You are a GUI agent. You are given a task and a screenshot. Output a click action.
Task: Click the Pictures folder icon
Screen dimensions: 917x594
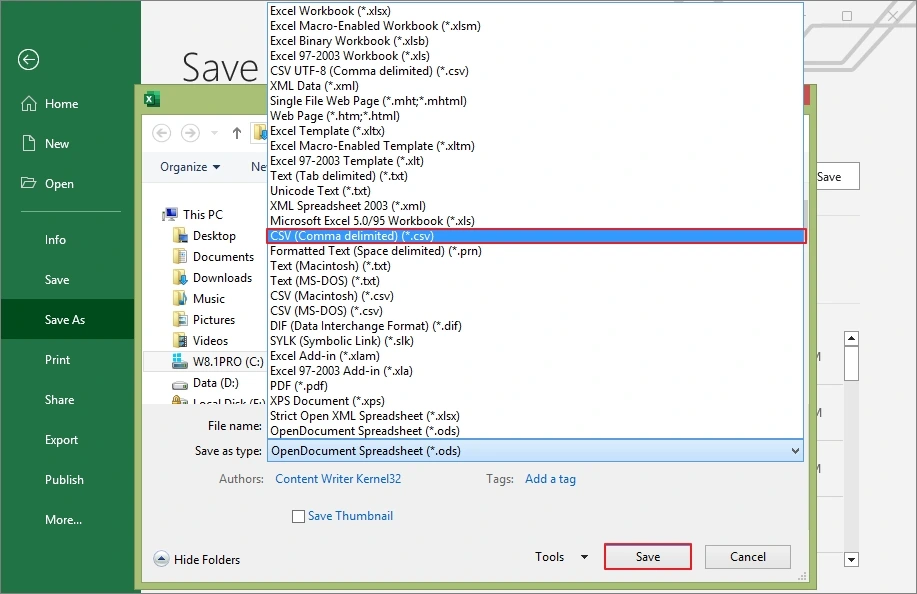[180, 320]
